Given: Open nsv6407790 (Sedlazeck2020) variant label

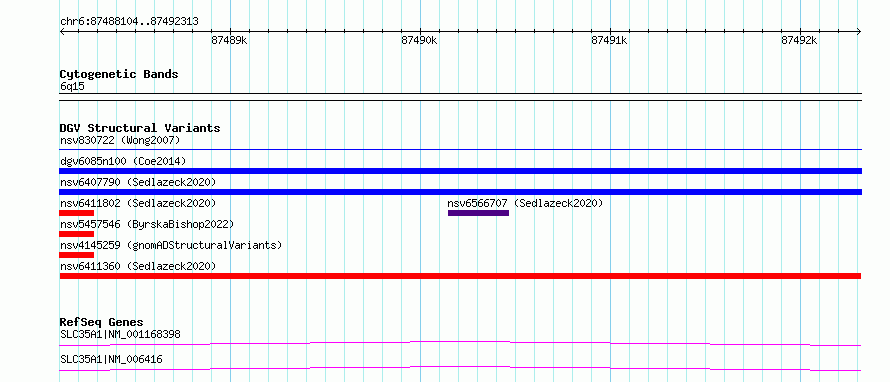Looking at the screenshot, I should (138, 182).
